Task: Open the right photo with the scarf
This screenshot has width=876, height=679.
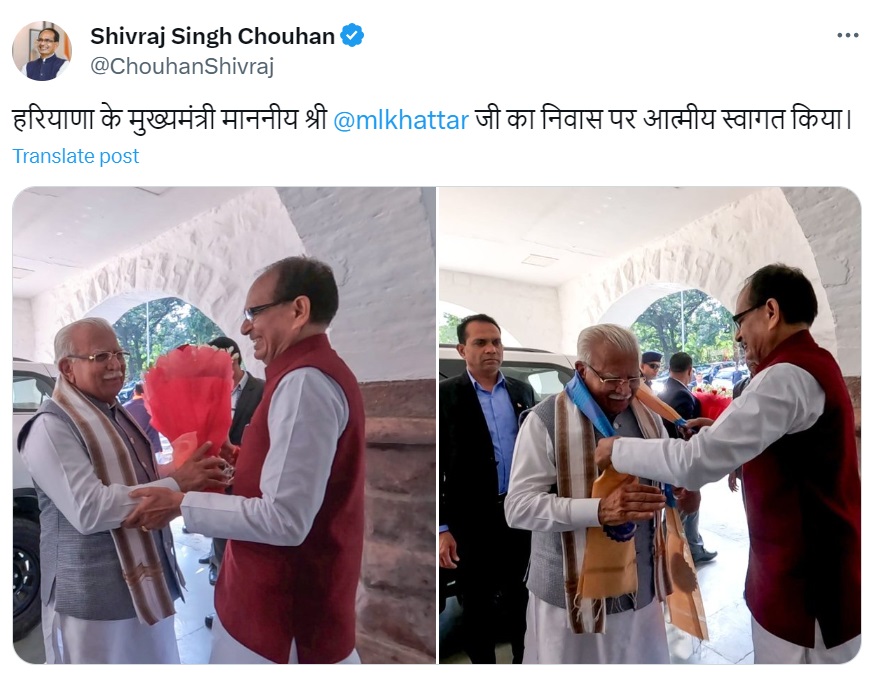Action: click(650, 425)
